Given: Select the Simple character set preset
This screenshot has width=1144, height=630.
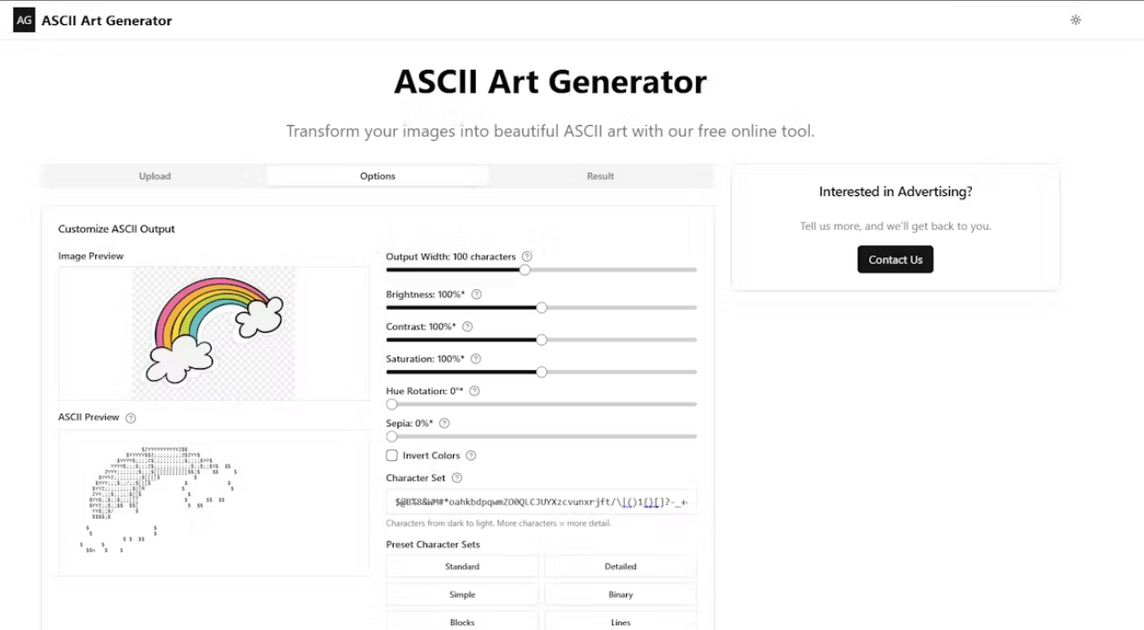Looking at the screenshot, I should (462, 594).
